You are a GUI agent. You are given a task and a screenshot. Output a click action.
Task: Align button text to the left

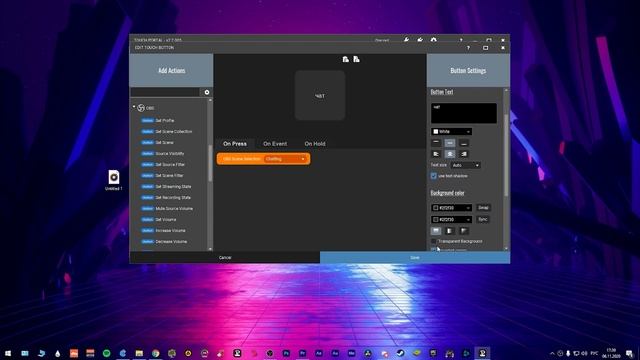436,154
